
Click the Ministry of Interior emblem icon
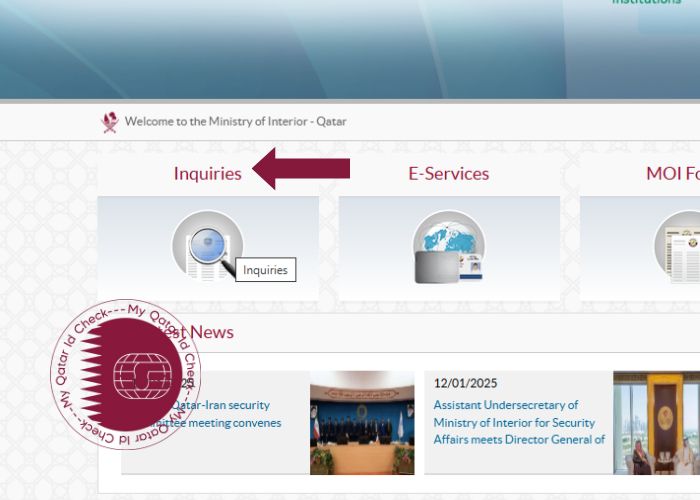click(110, 122)
